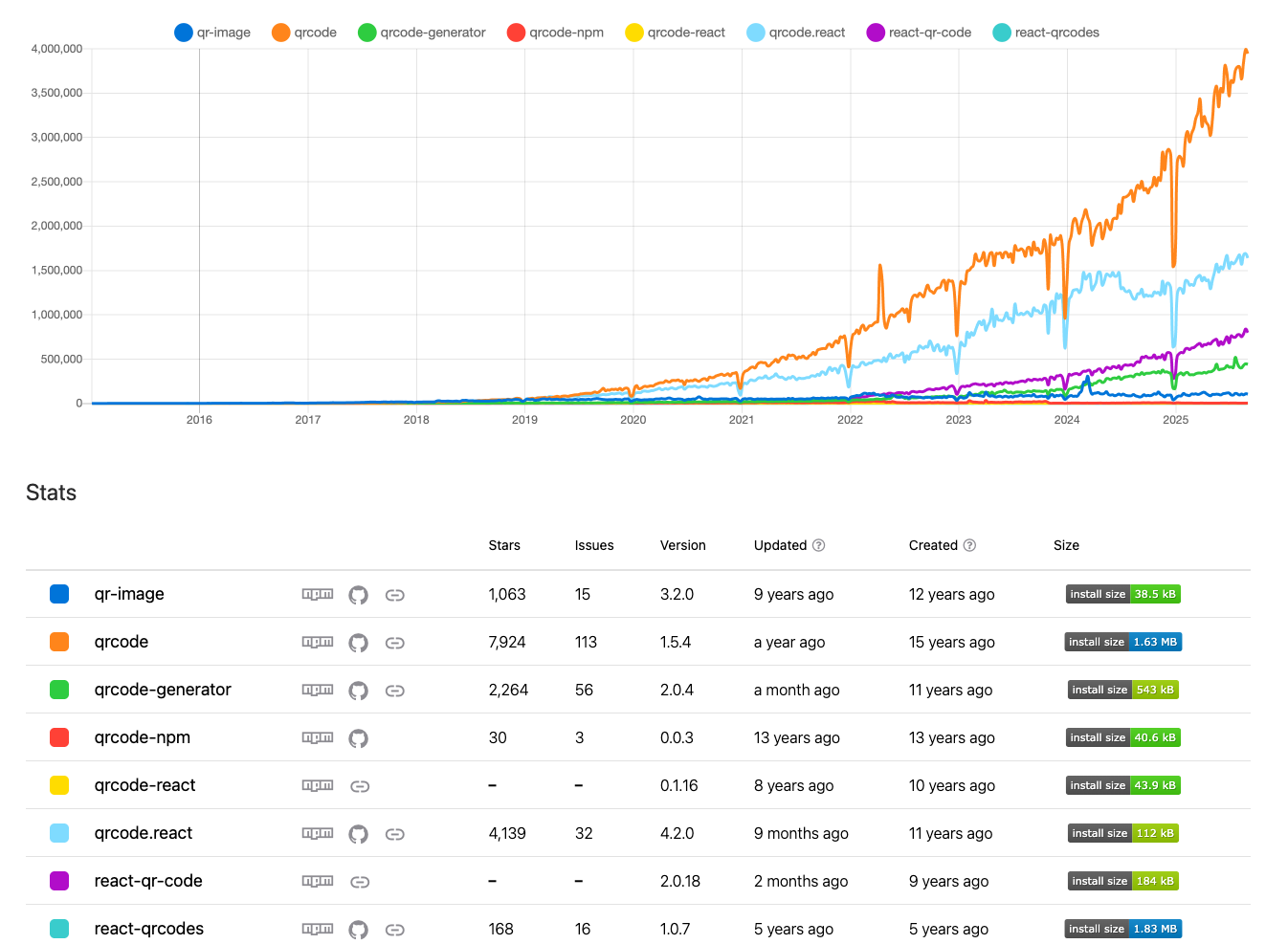Toggle qrcode.react series in chart legend
1288x944 pixels.
tap(796, 33)
